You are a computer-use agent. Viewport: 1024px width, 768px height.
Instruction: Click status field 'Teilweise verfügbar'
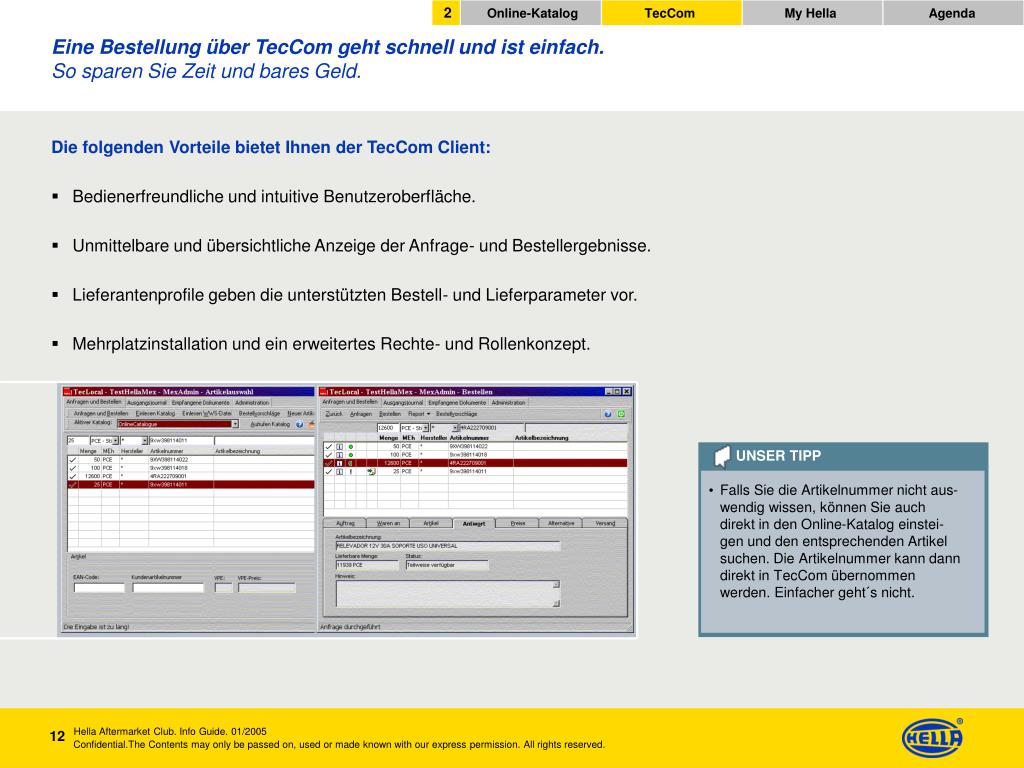[x=447, y=565]
